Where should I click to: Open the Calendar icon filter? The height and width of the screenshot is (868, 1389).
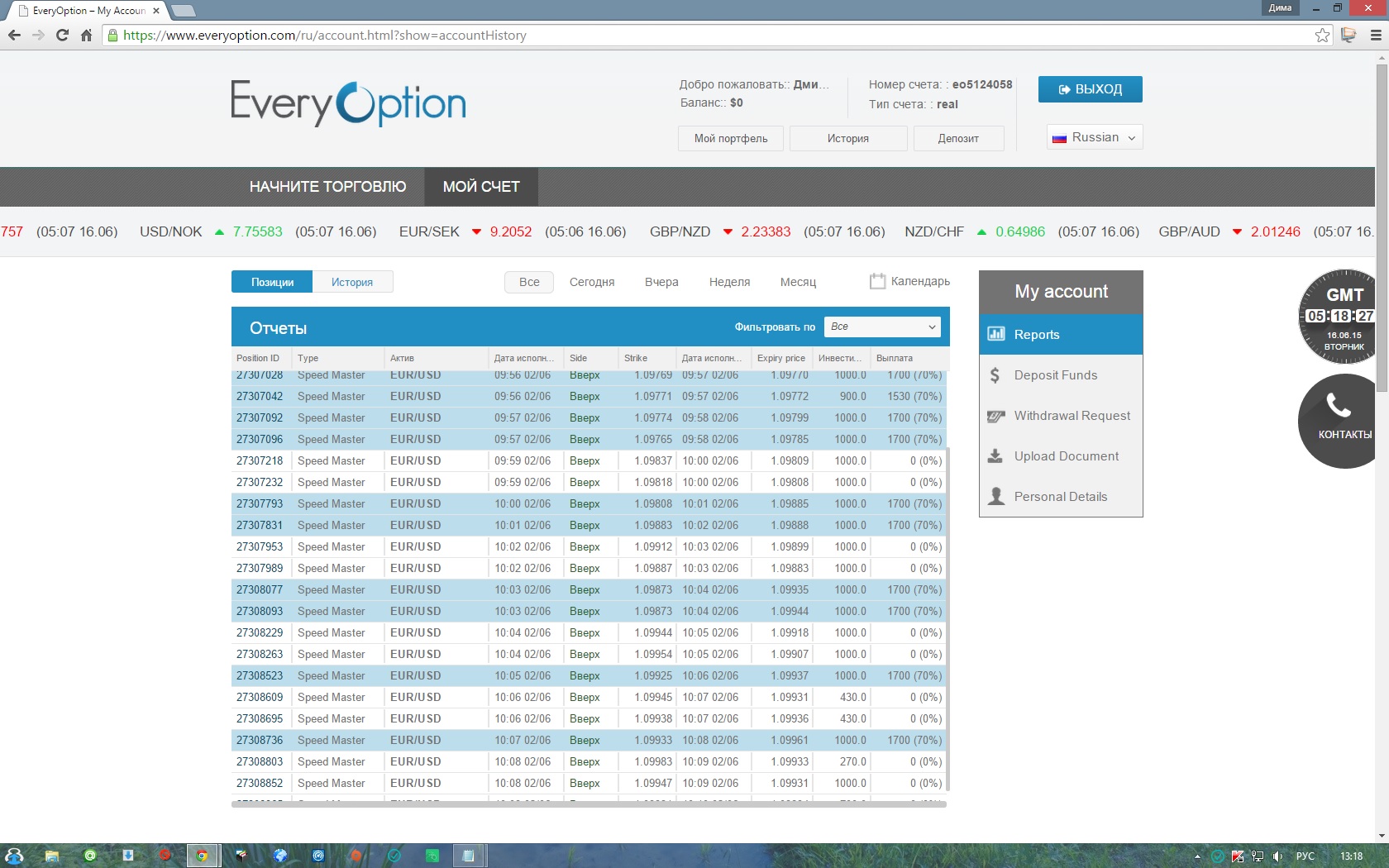877,281
